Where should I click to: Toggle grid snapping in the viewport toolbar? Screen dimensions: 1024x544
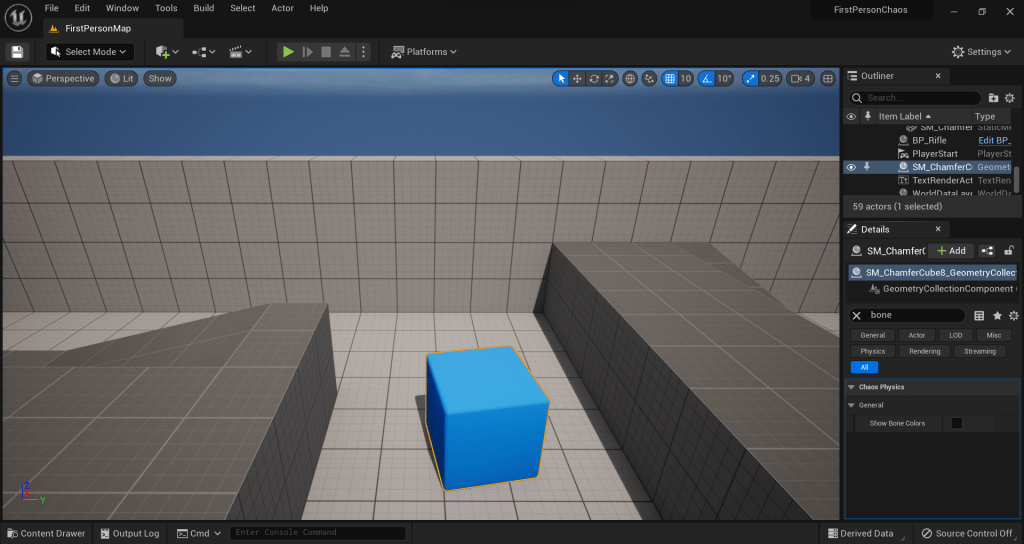pos(671,78)
